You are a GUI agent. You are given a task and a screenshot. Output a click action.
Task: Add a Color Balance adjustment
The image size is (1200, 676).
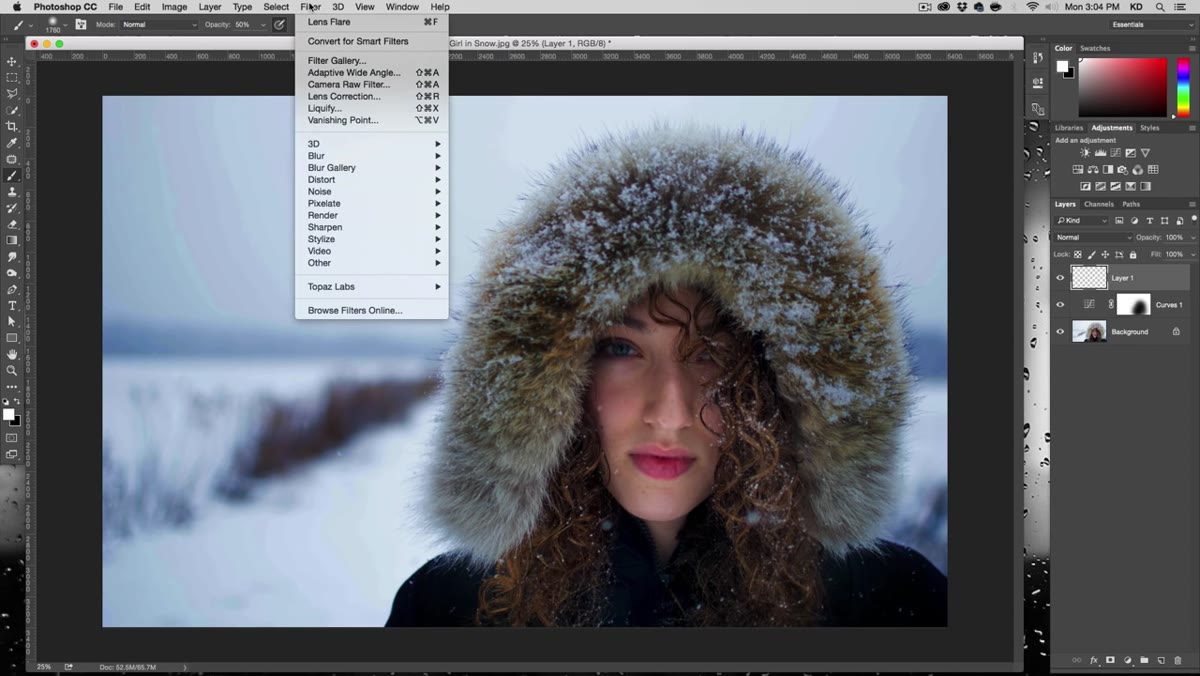click(x=1093, y=170)
